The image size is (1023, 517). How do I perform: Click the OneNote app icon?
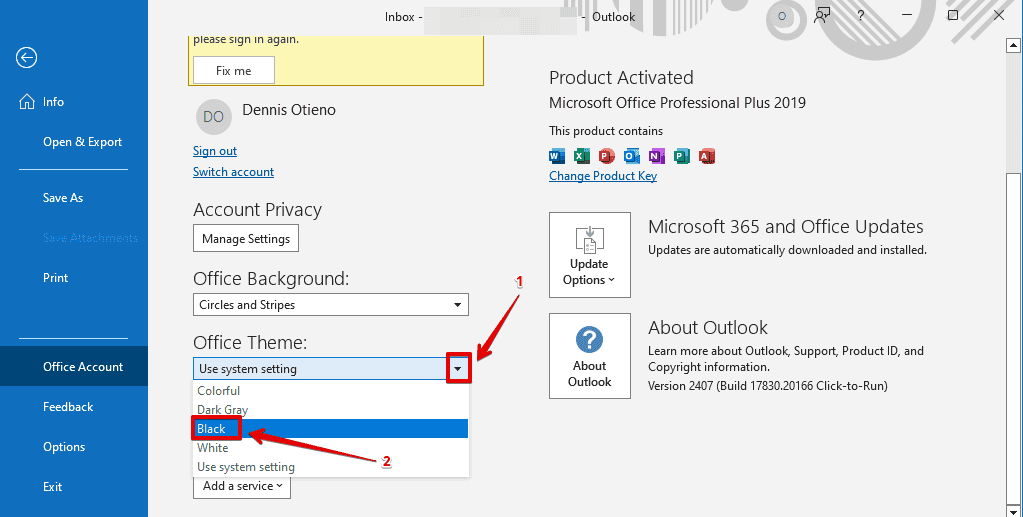(656, 156)
